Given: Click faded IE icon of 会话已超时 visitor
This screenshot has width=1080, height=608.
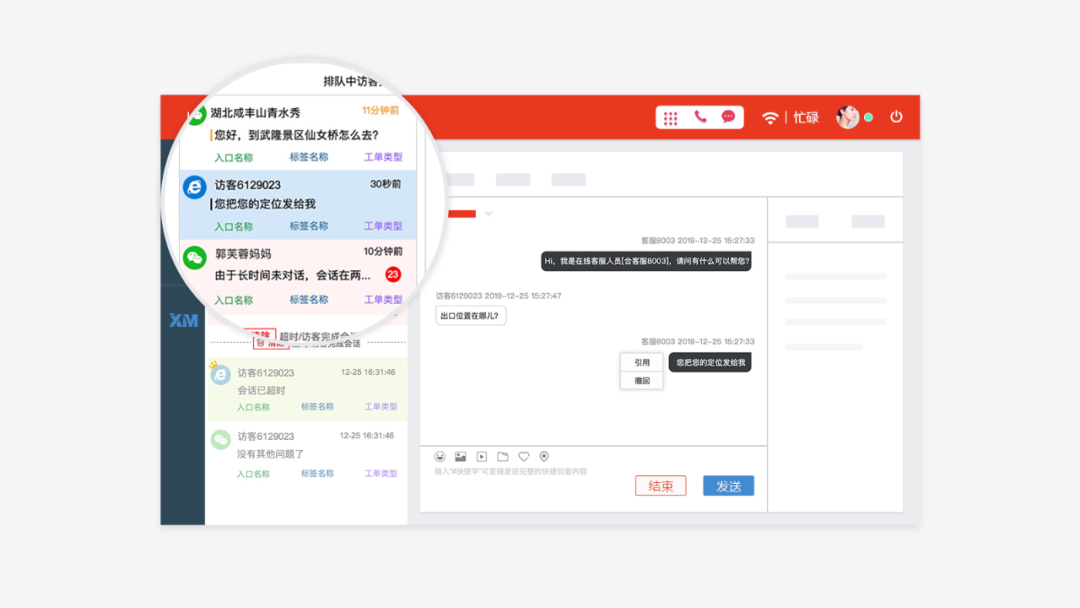Looking at the screenshot, I should [x=220, y=375].
